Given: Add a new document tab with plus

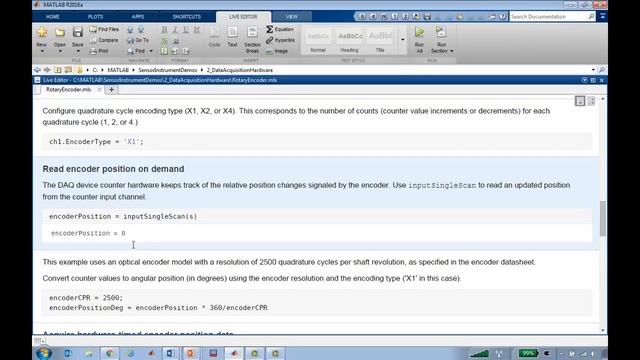Looking at the screenshot, I should pos(111,90).
